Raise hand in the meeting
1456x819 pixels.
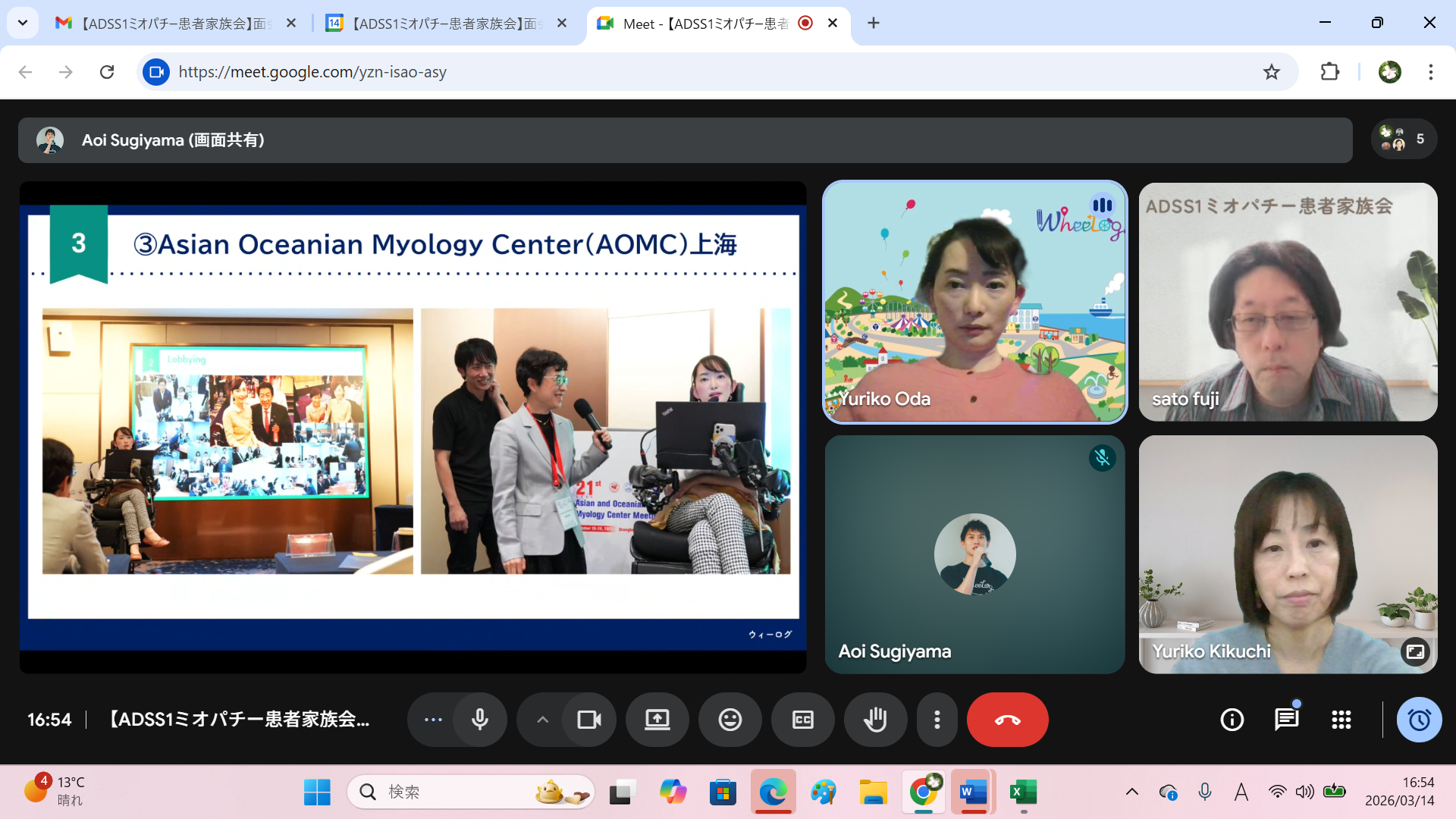[875, 720]
